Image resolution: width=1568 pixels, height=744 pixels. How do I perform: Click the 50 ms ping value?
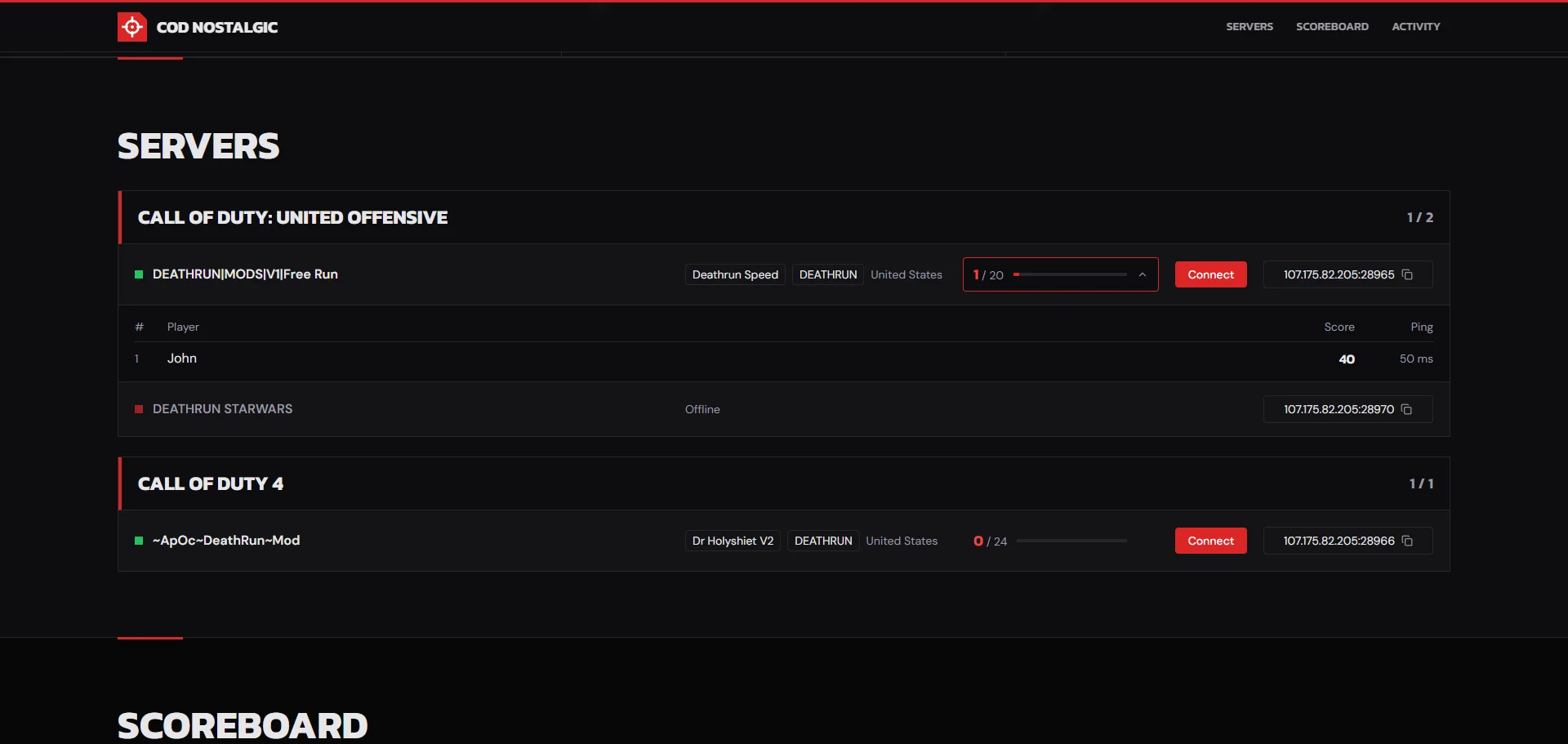click(1416, 359)
